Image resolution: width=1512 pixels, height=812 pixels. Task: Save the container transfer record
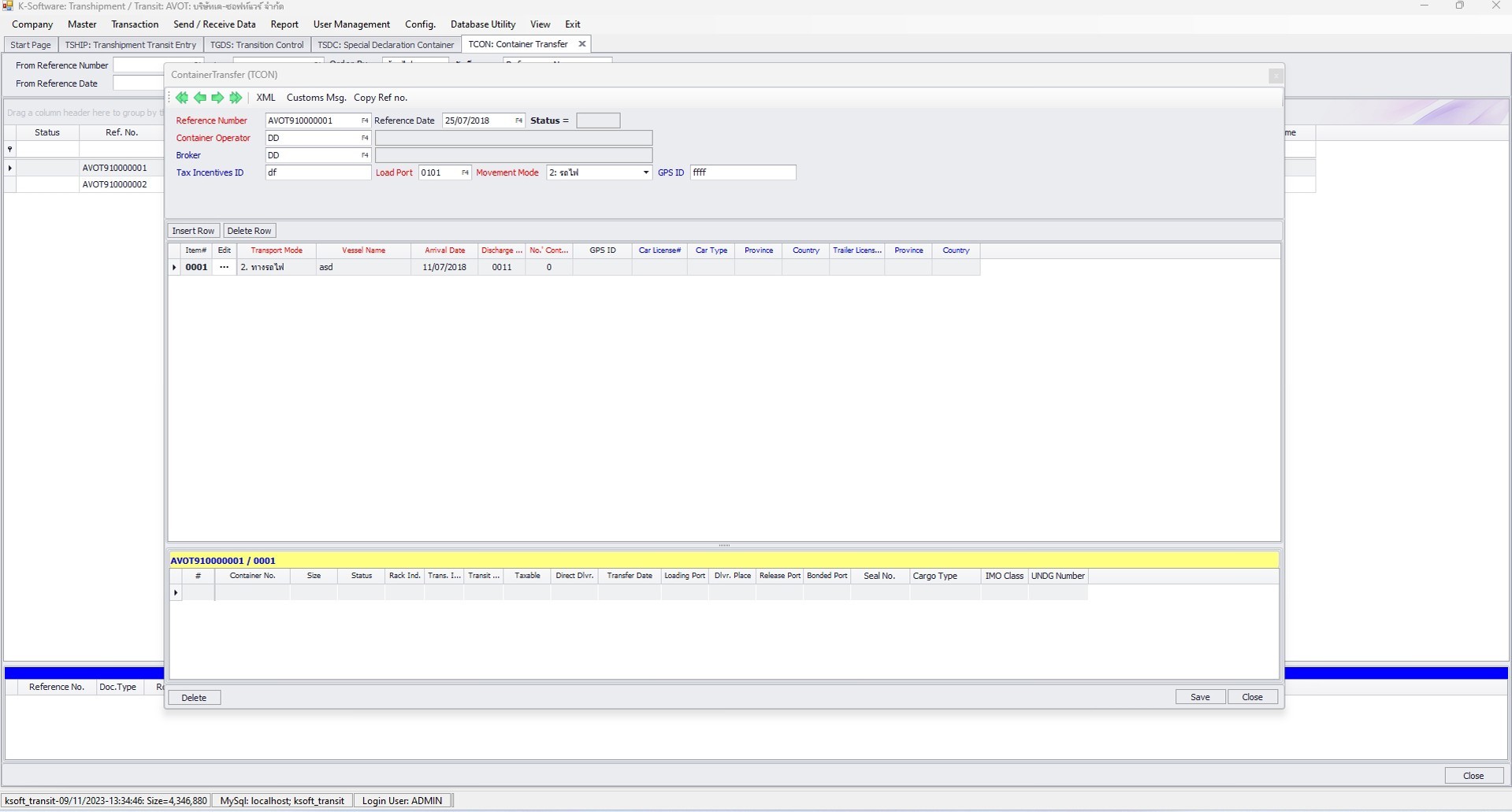[1199, 696]
